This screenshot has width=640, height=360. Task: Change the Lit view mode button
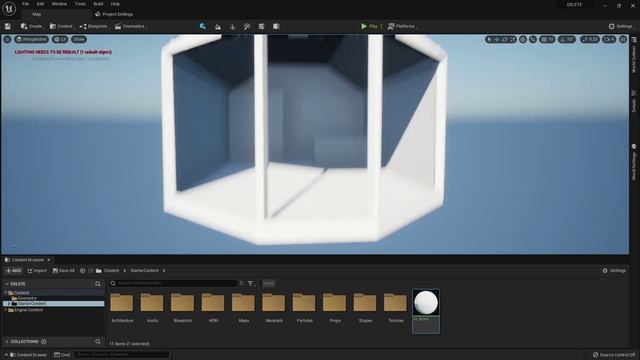60,39
